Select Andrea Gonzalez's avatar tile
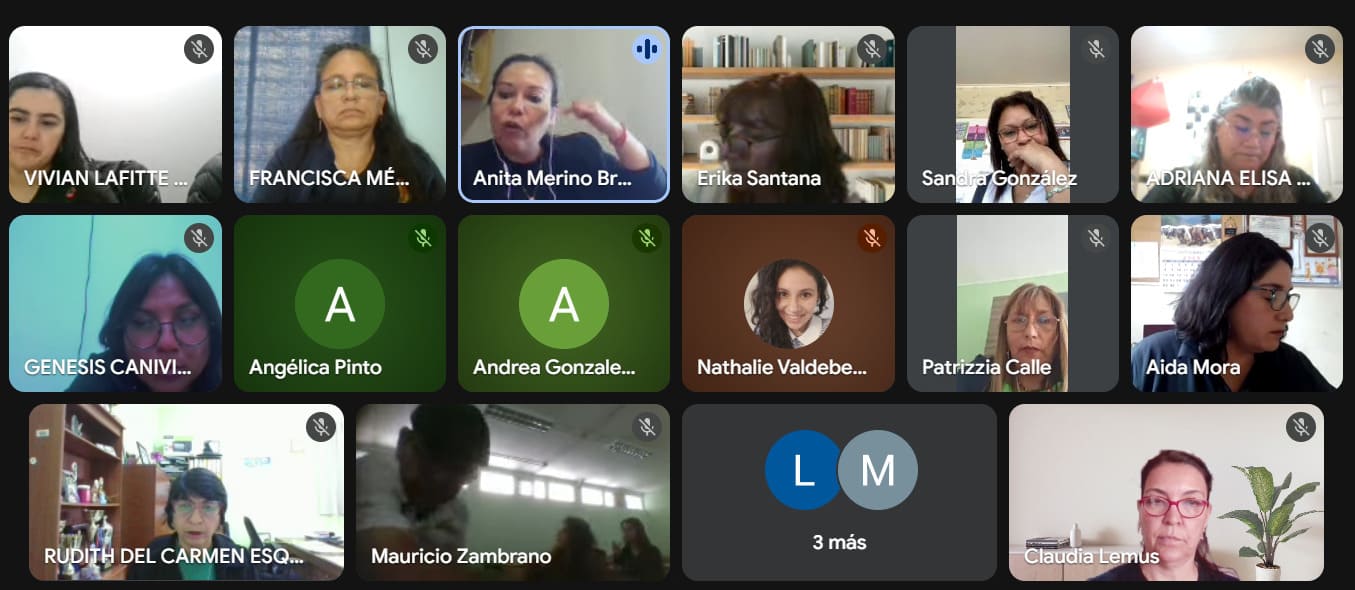This screenshot has width=1355, height=590. tap(564, 303)
